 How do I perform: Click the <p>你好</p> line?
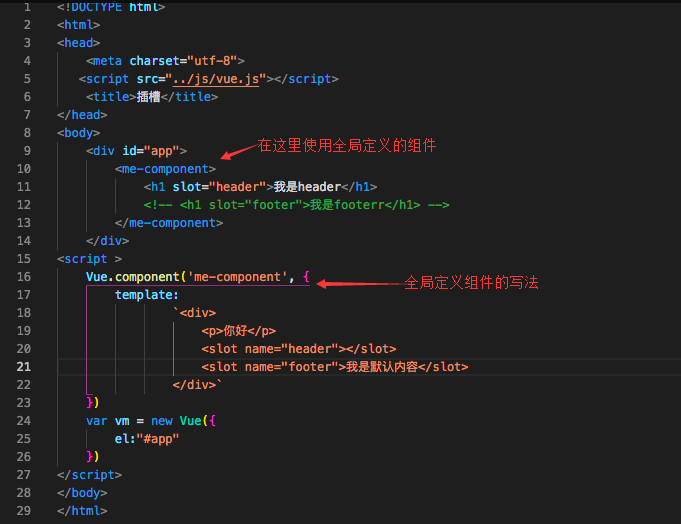point(238,331)
